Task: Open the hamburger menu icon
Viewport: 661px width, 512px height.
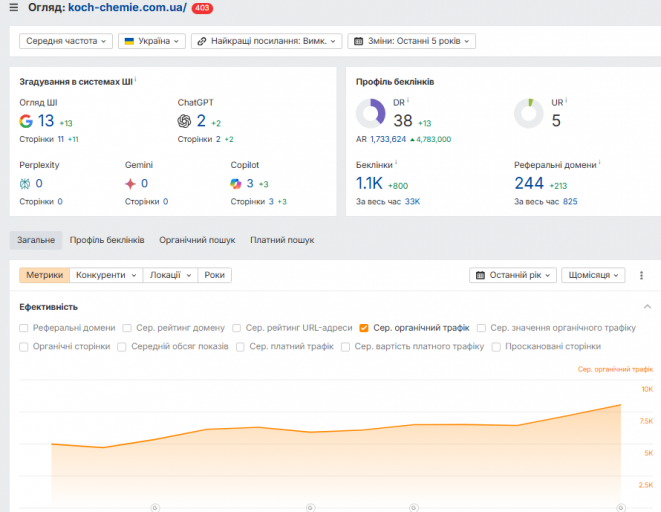Action: pyautogui.click(x=13, y=8)
